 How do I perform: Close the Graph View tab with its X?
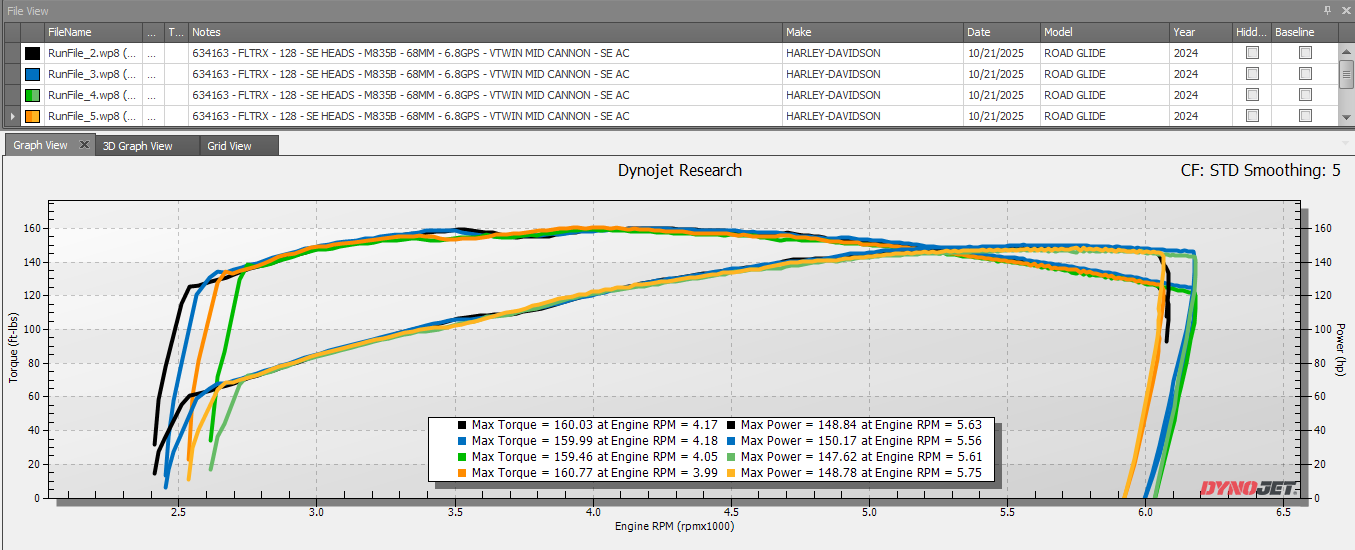pos(84,145)
